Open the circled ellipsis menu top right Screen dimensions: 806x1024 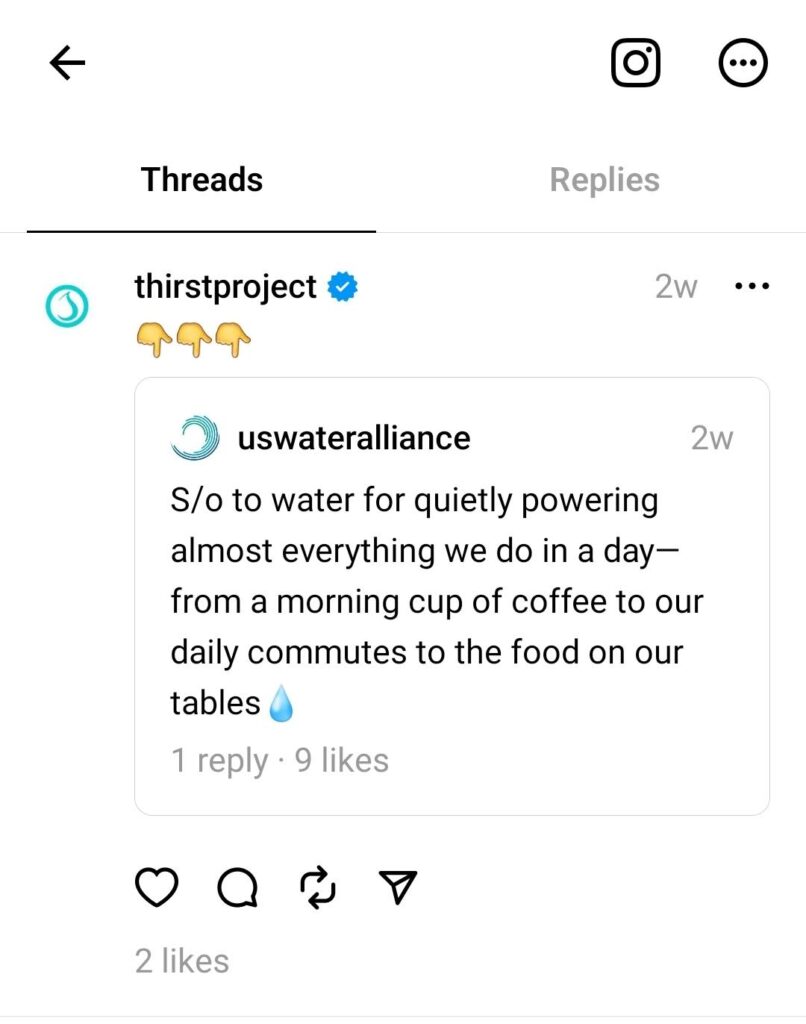(x=743, y=62)
